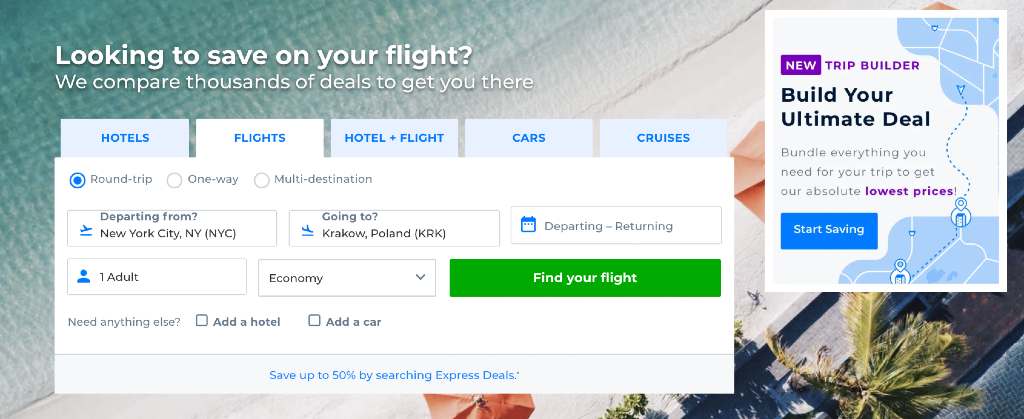Viewport: 1024px width, 419px height.
Task: Click the calendar icon for dates
Action: coord(528,225)
